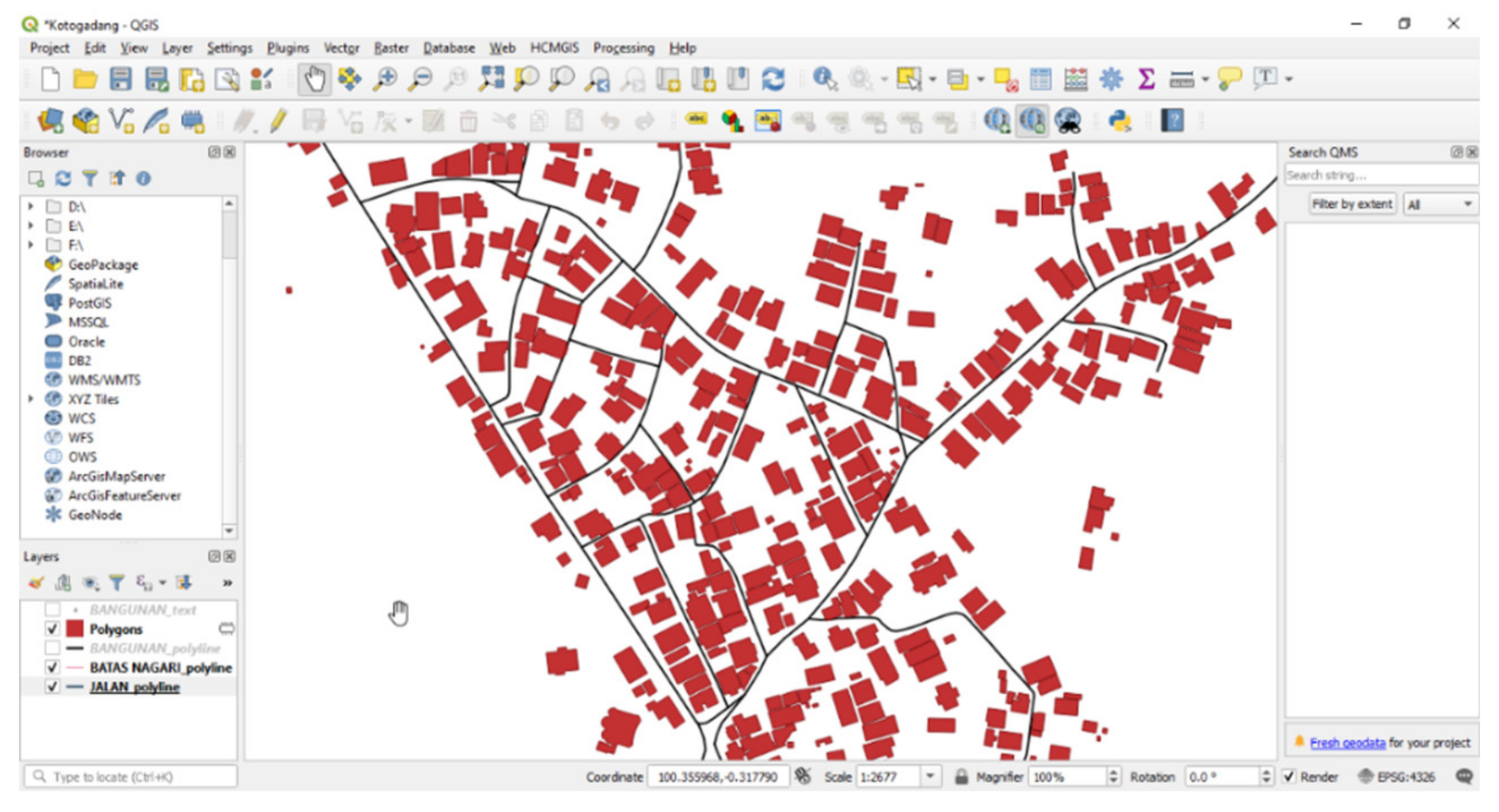
Task: Click the Save Project icon
Action: coord(121,79)
